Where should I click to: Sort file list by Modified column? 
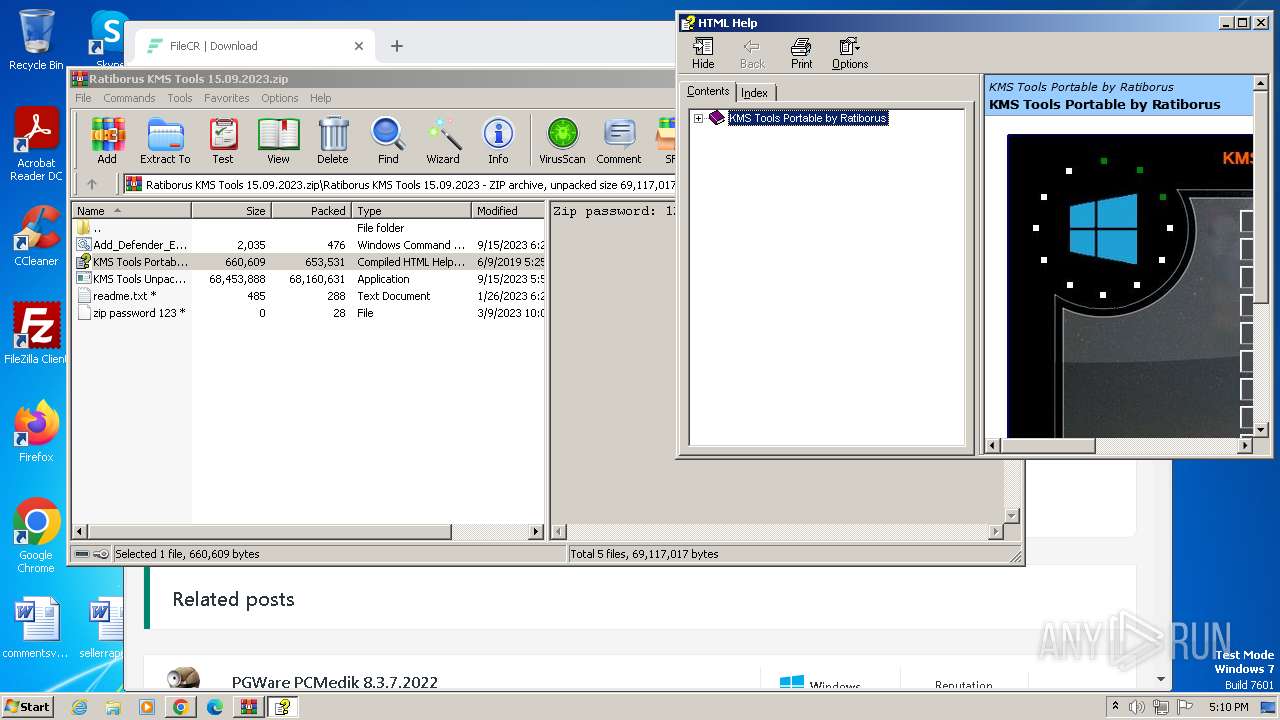point(508,211)
